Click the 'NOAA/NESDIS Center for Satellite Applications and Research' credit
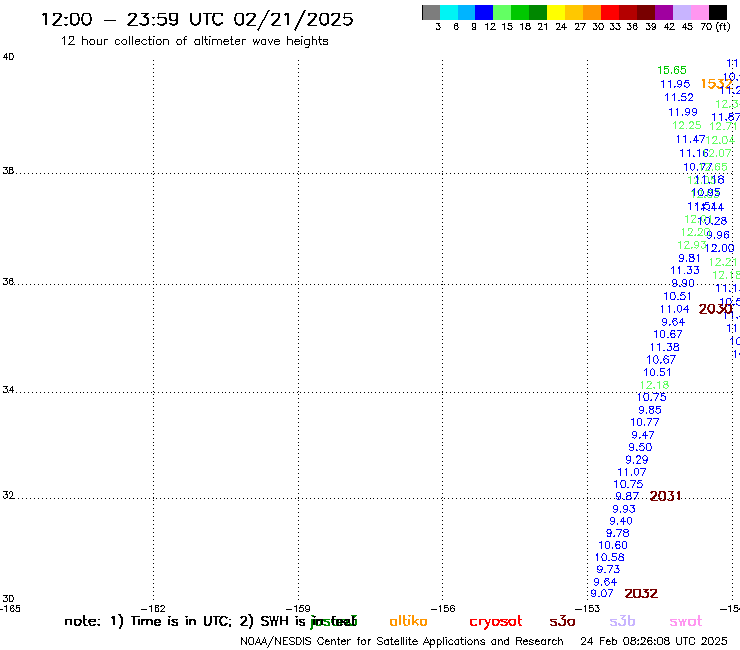 coord(402,642)
